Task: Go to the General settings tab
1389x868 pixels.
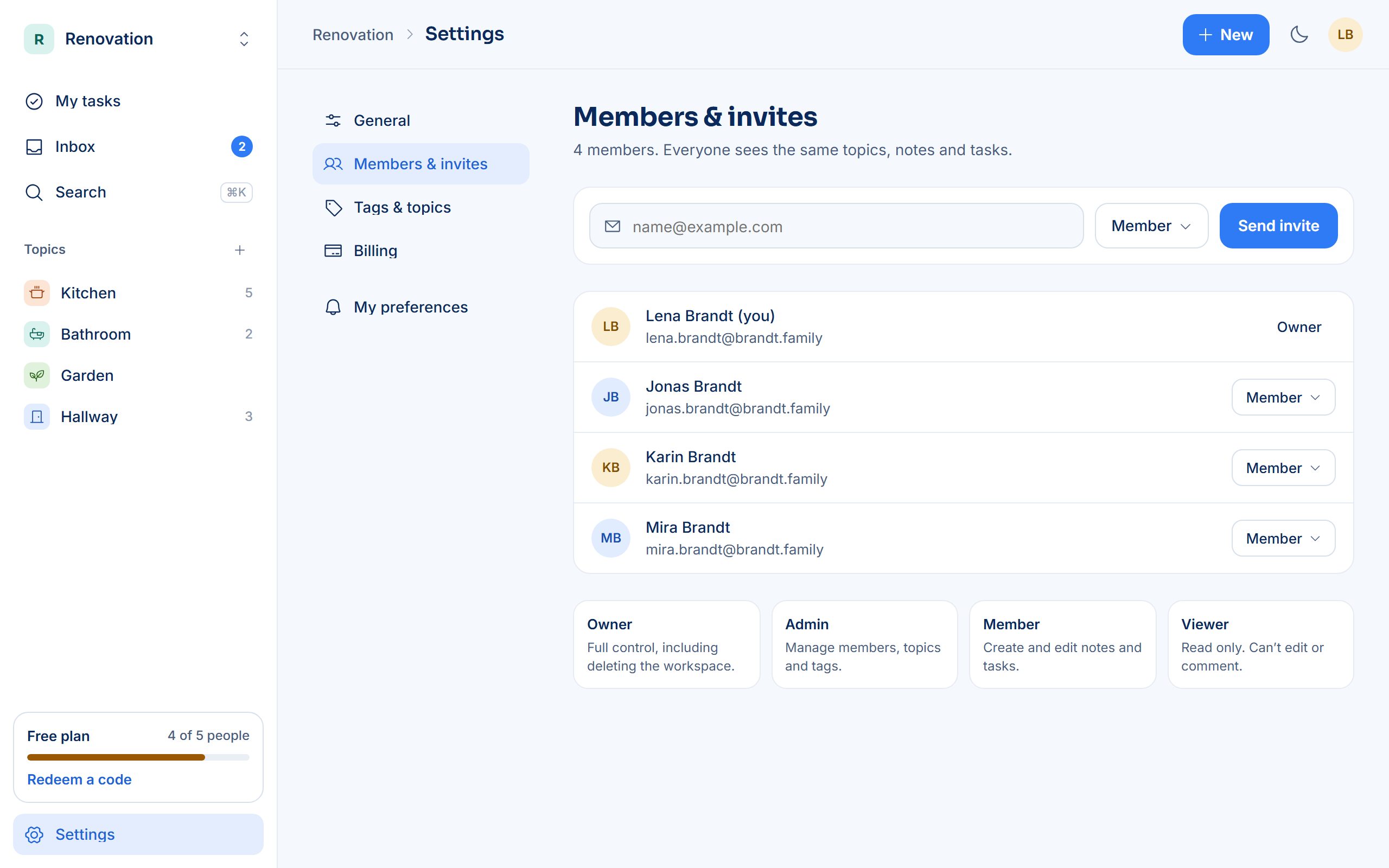Action: (x=420, y=120)
